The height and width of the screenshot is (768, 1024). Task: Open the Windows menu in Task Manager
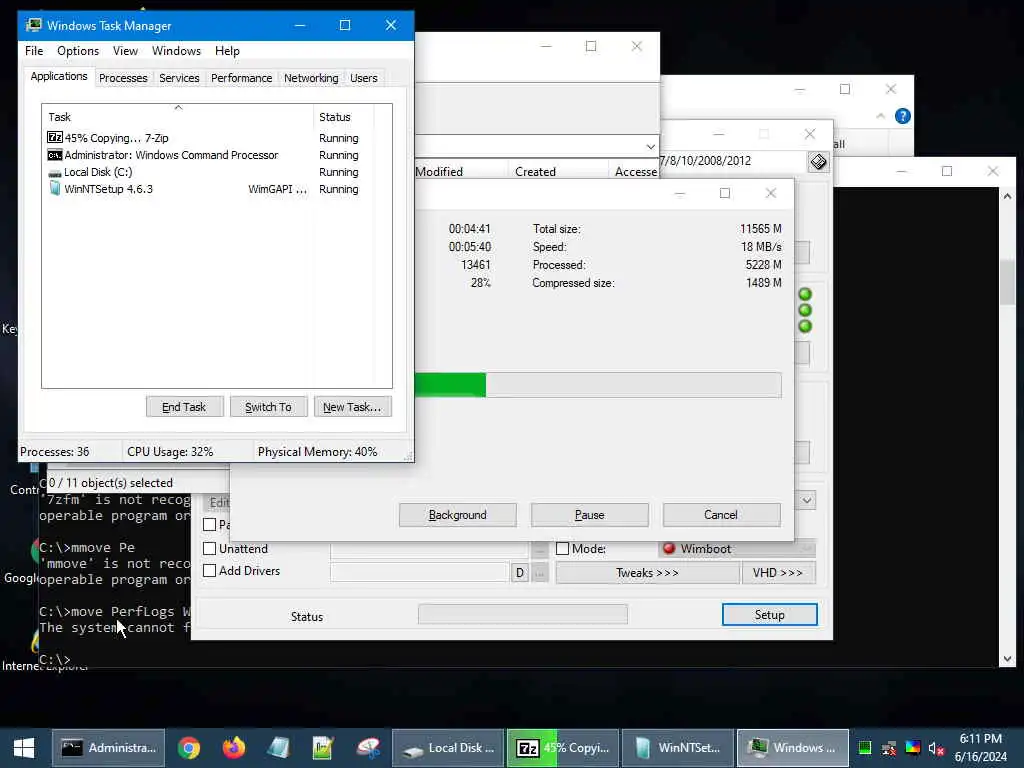tap(176, 51)
